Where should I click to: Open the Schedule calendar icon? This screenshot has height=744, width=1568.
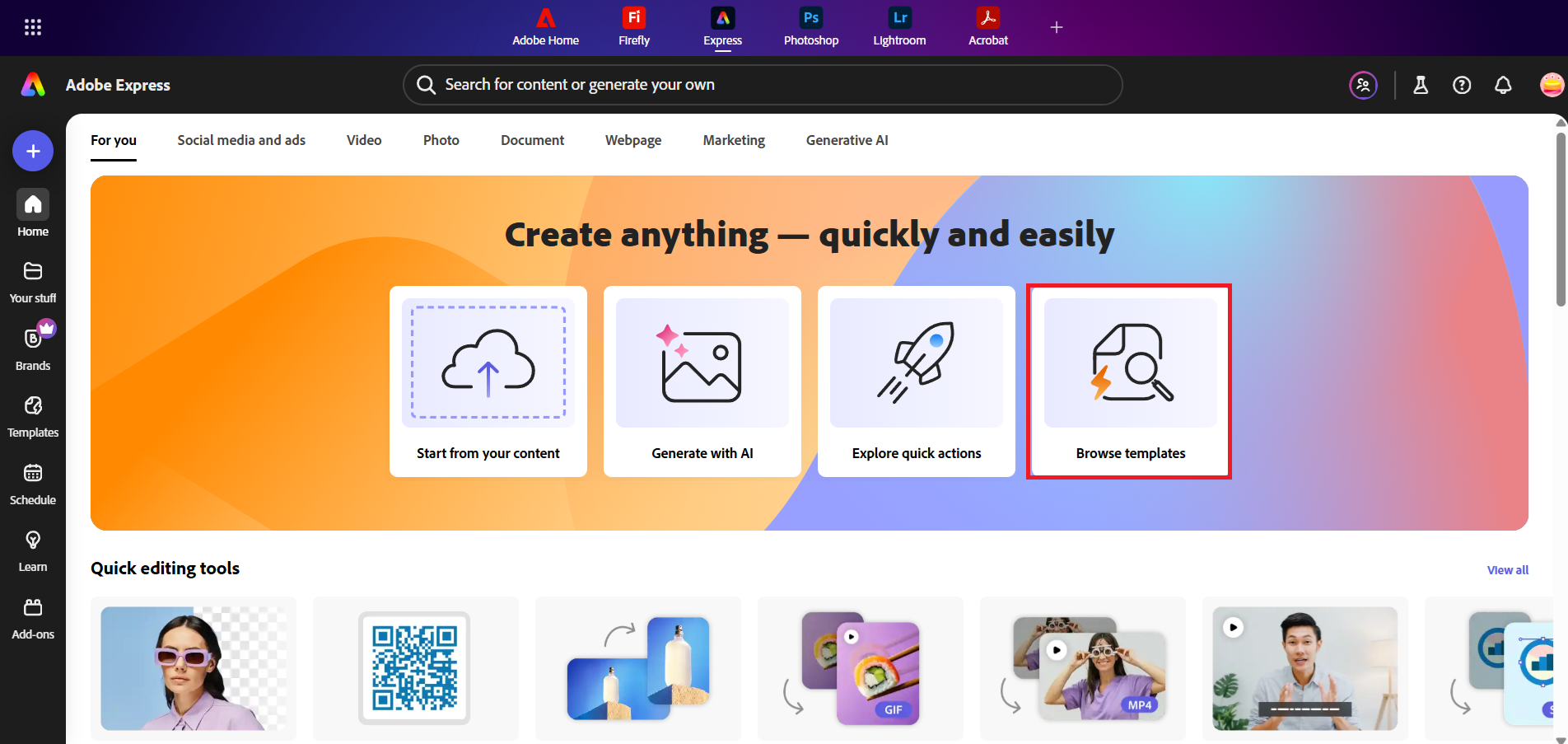pyautogui.click(x=32, y=481)
